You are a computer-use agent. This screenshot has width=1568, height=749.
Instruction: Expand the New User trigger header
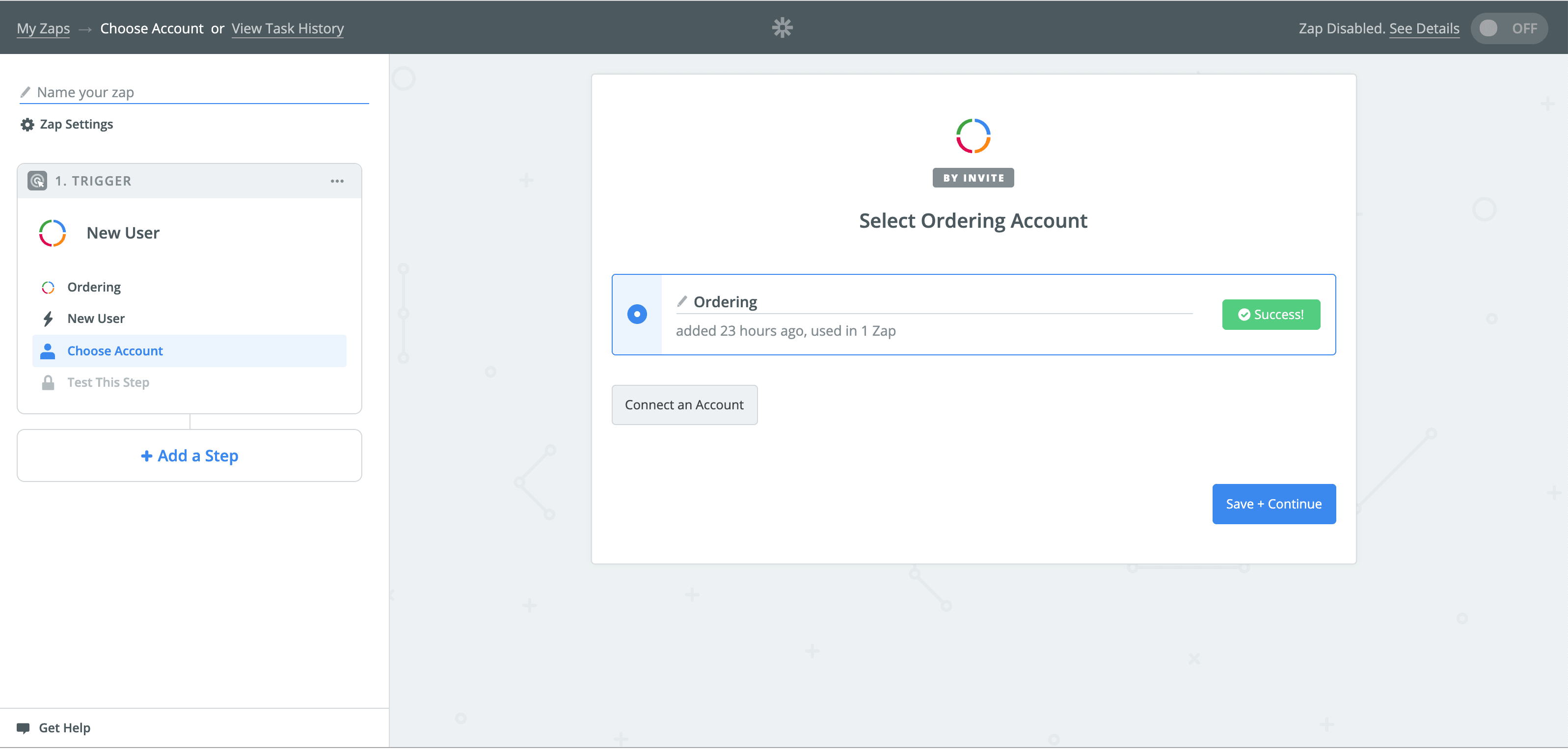[123, 233]
